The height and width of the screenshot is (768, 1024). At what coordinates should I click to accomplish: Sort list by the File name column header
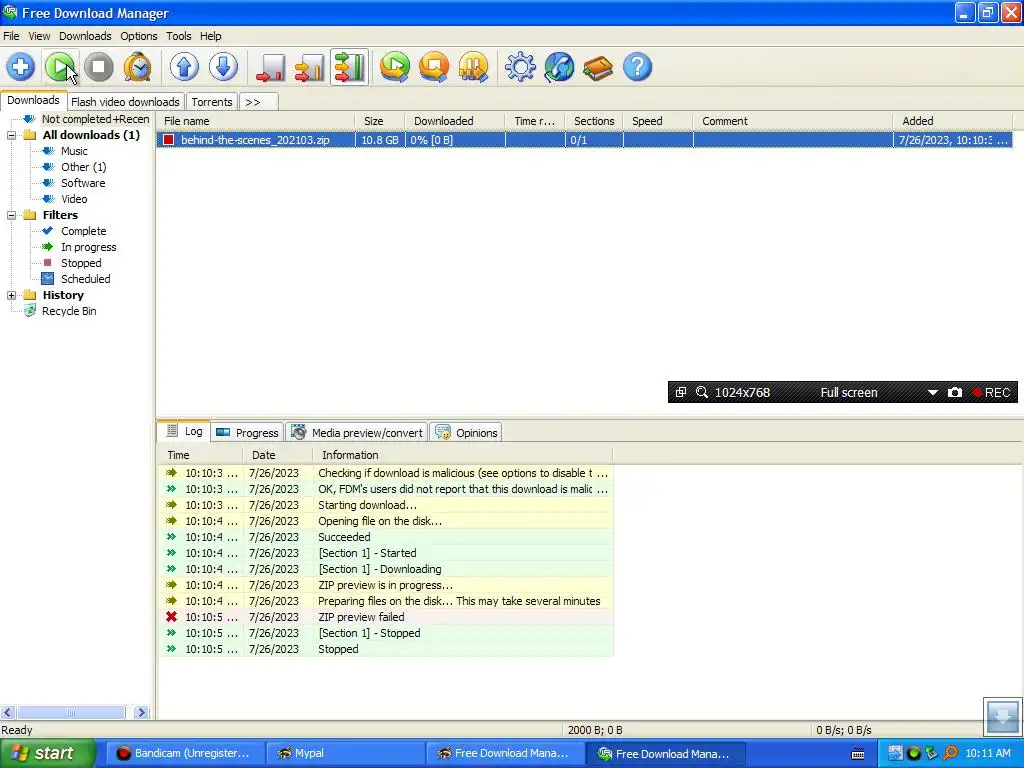255,121
